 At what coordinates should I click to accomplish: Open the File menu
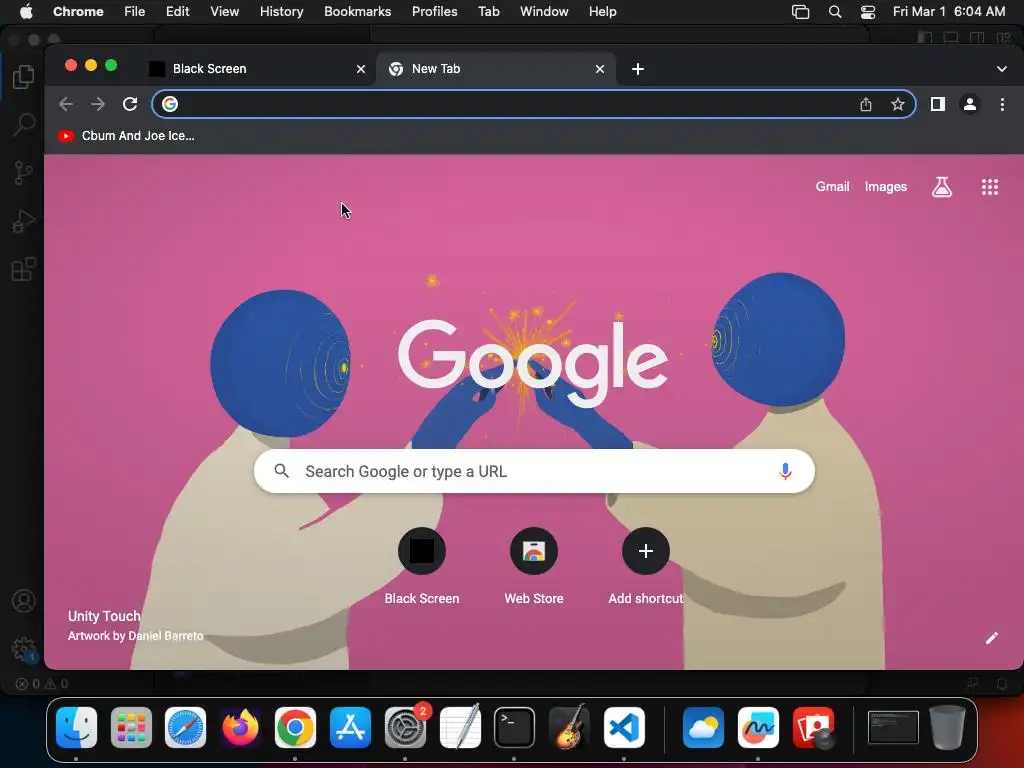coord(135,12)
